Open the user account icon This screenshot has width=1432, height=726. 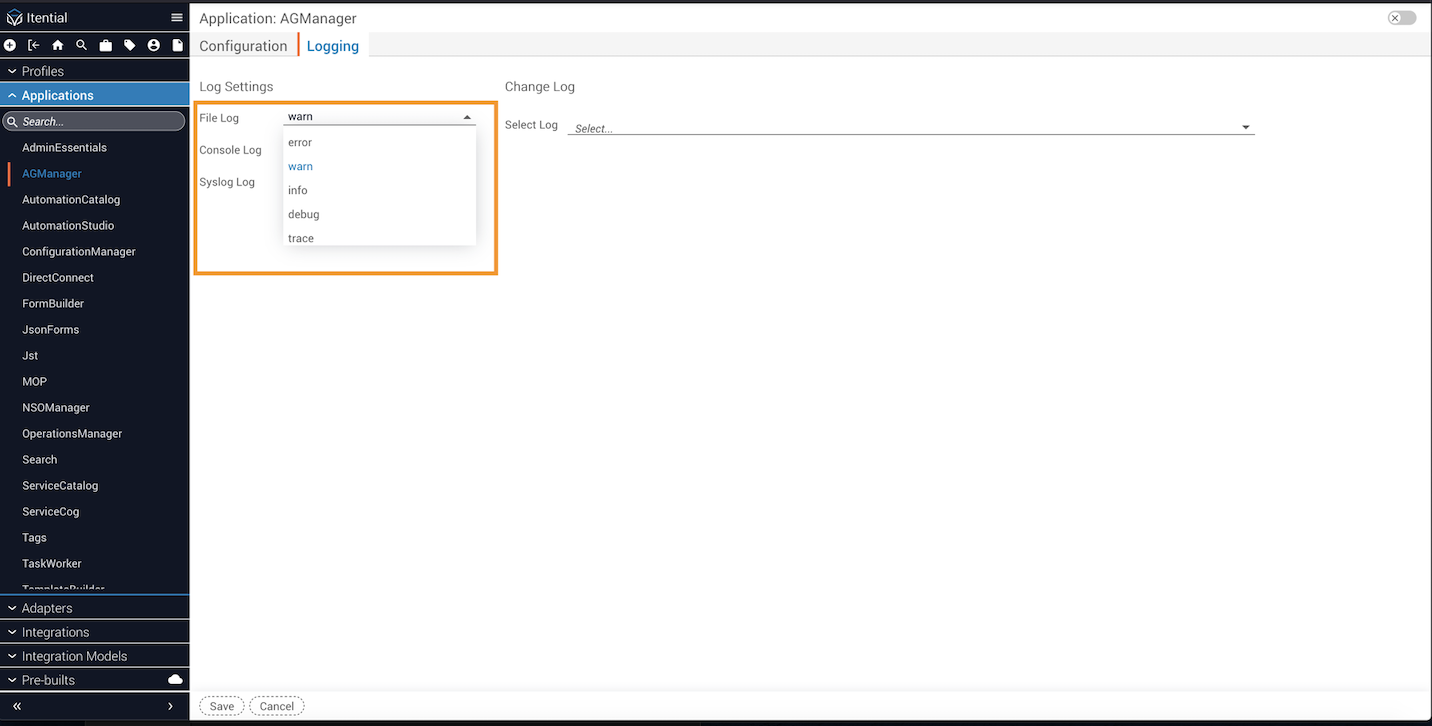pyautogui.click(x=154, y=45)
